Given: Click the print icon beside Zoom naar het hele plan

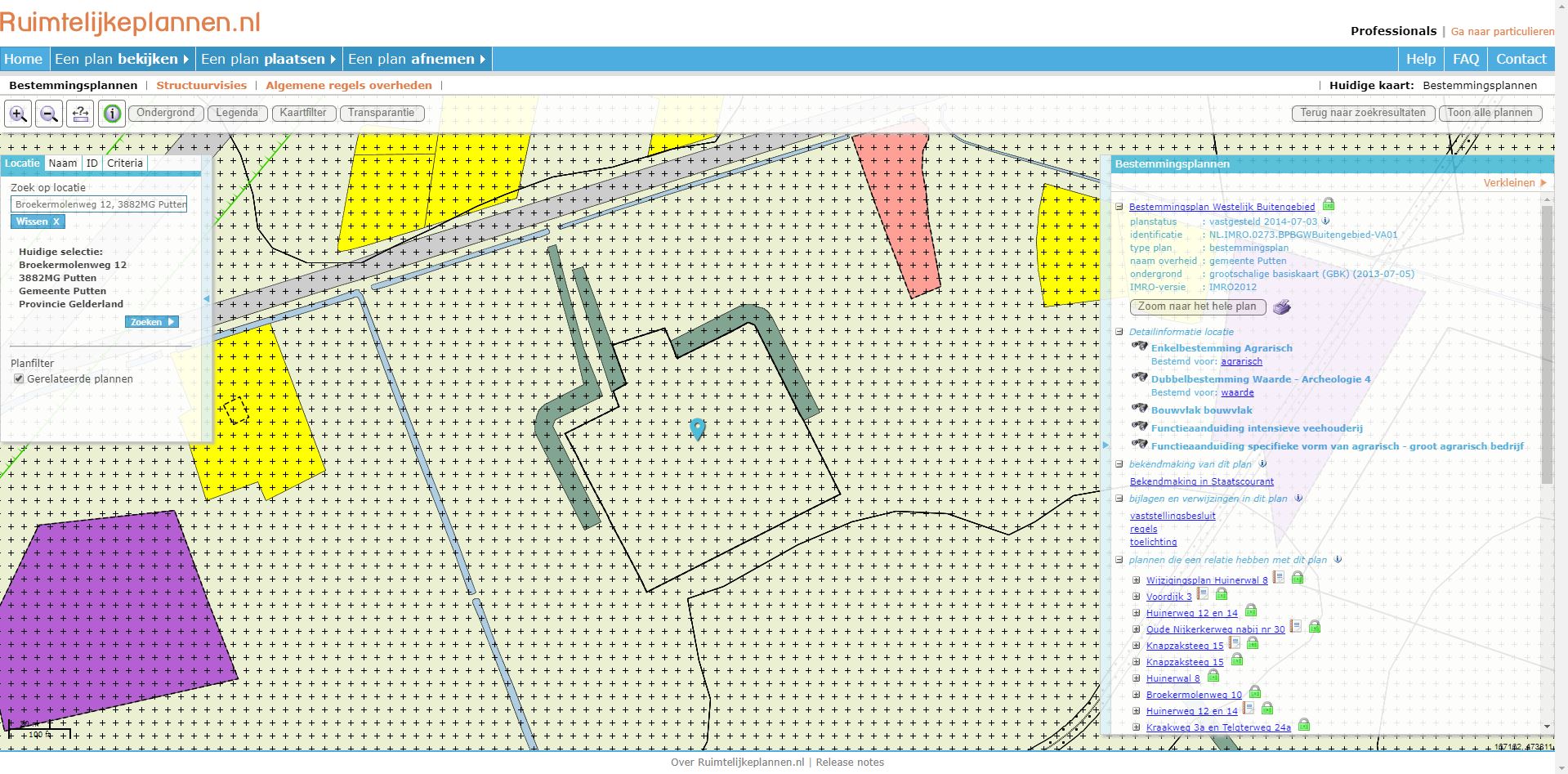Looking at the screenshot, I should point(1282,307).
